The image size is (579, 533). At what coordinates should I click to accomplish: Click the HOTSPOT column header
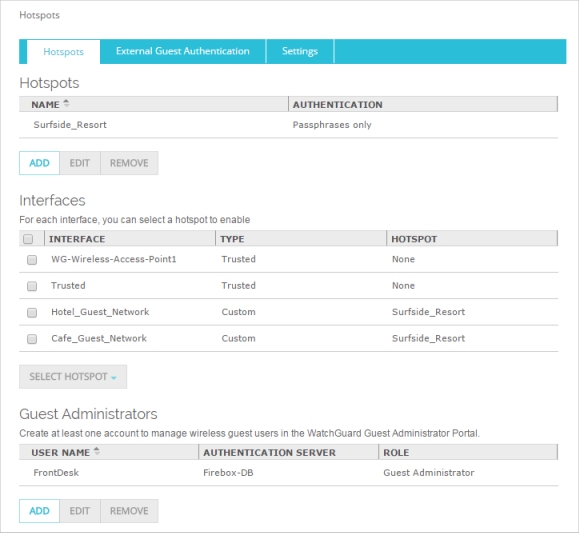point(472,239)
